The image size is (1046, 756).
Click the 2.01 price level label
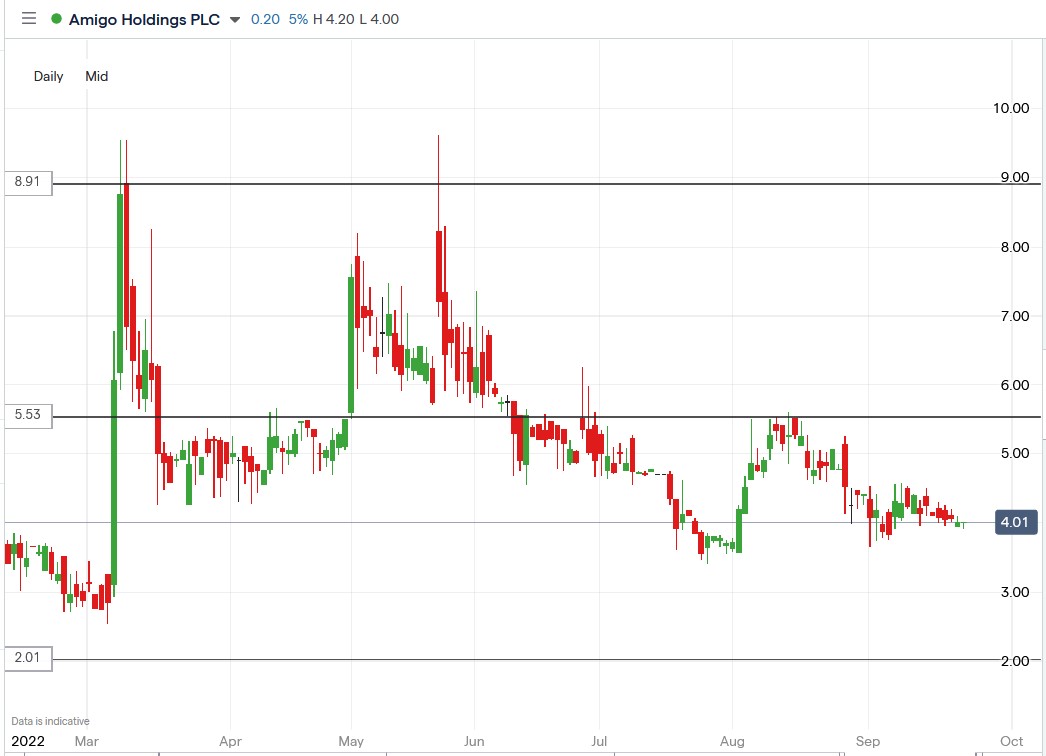coord(27,659)
